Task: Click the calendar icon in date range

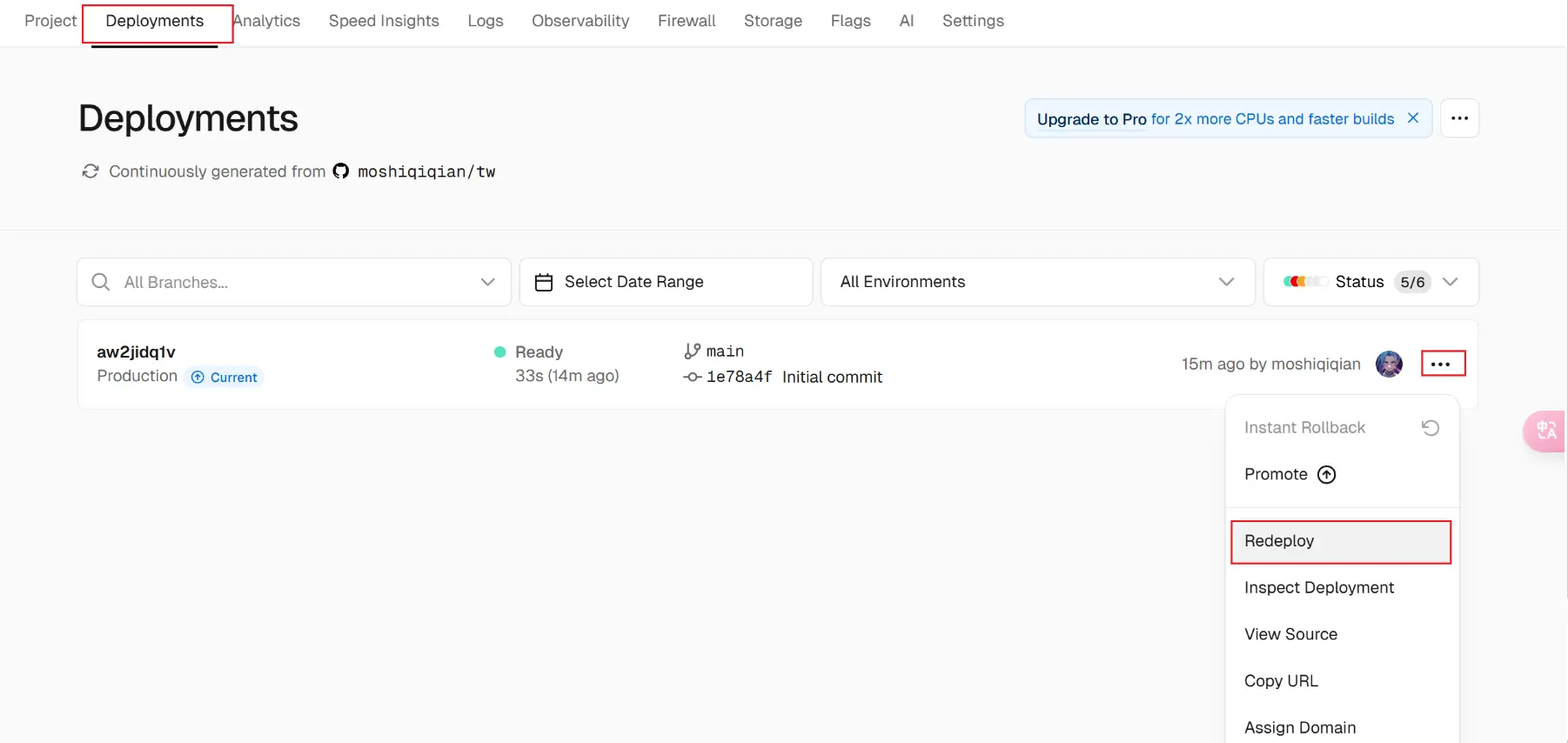Action: 544,282
